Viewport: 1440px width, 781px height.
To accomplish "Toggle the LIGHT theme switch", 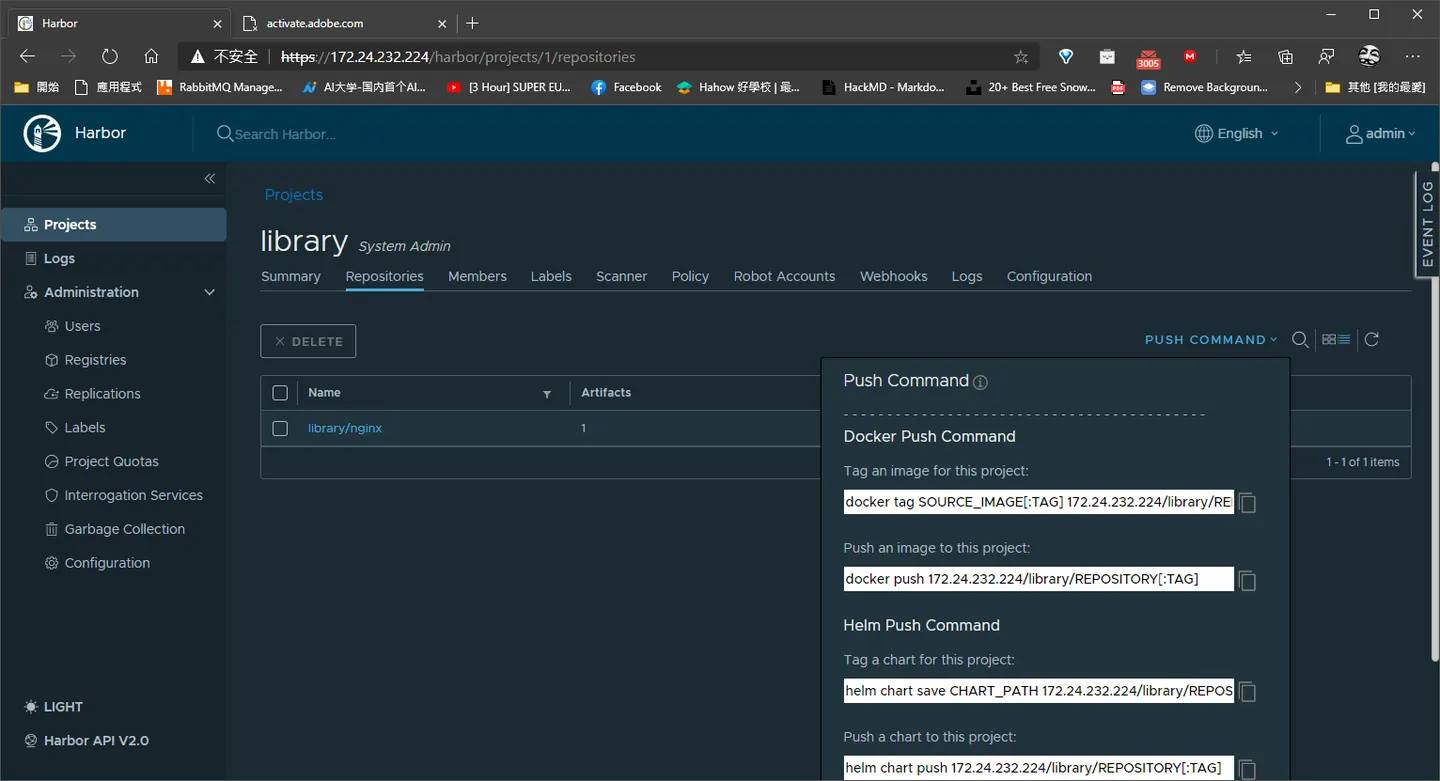I will (53, 707).
